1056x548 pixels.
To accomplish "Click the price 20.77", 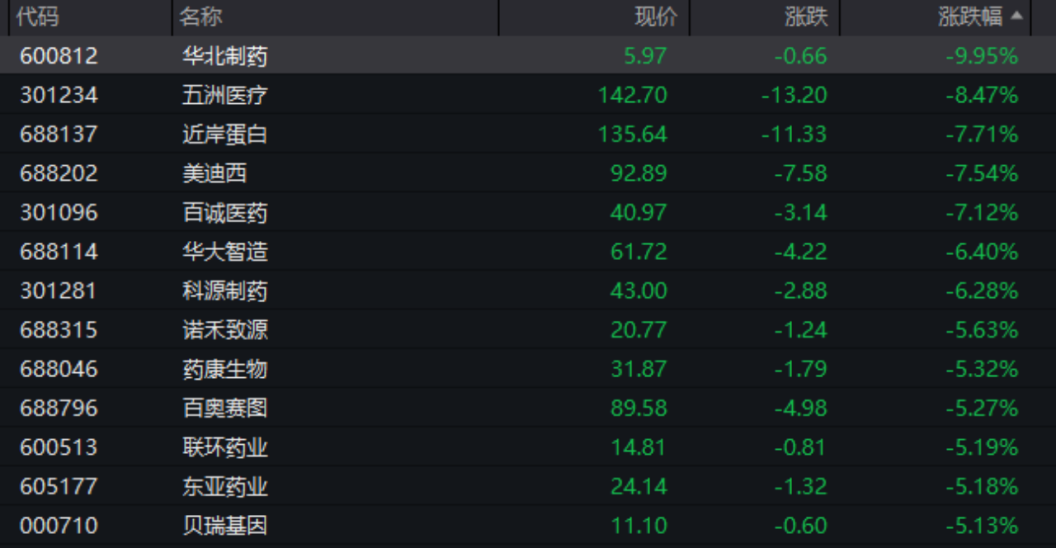I will 638,329.
